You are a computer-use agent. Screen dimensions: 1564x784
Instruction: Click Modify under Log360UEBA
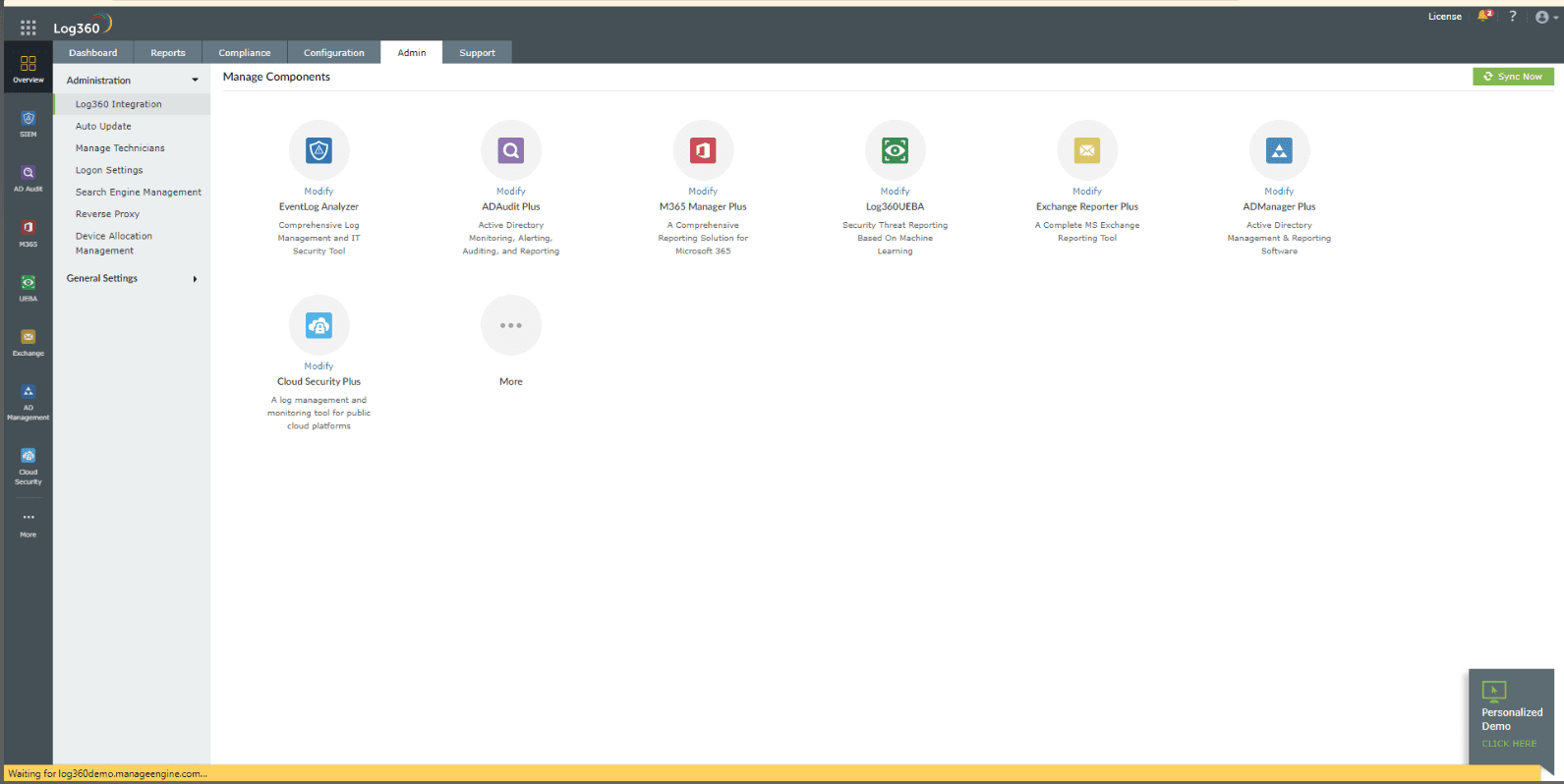click(x=896, y=192)
